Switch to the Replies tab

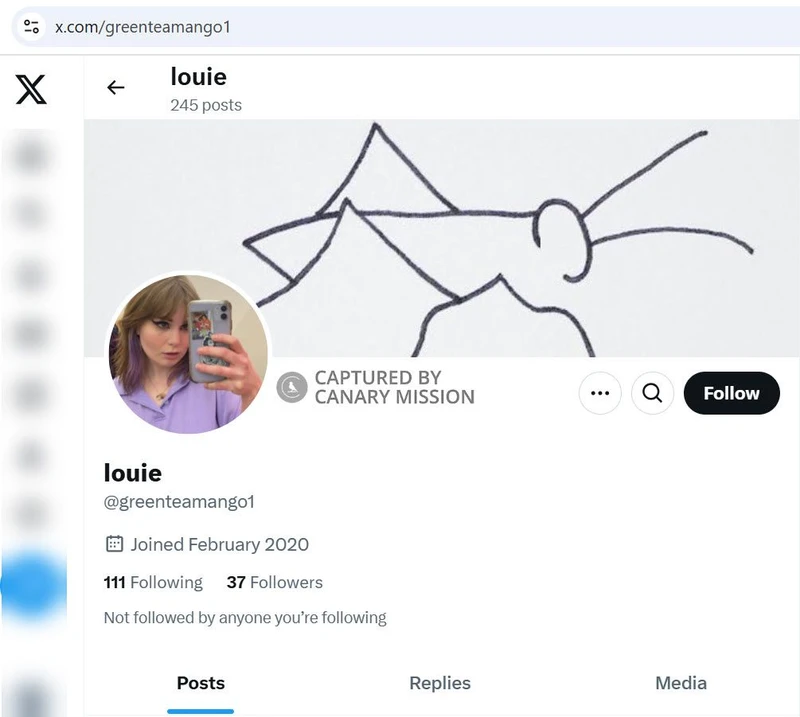point(440,683)
